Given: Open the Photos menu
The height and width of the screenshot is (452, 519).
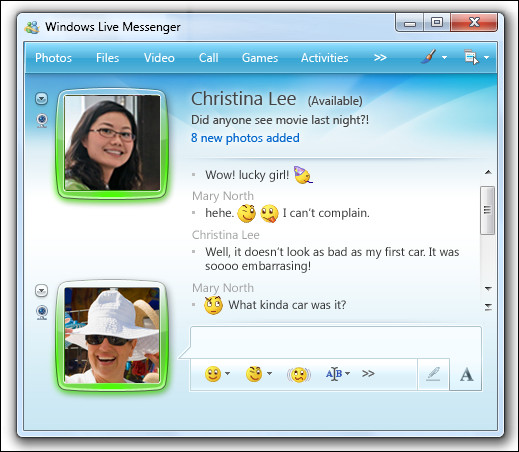Looking at the screenshot, I should (x=53, y=58).
